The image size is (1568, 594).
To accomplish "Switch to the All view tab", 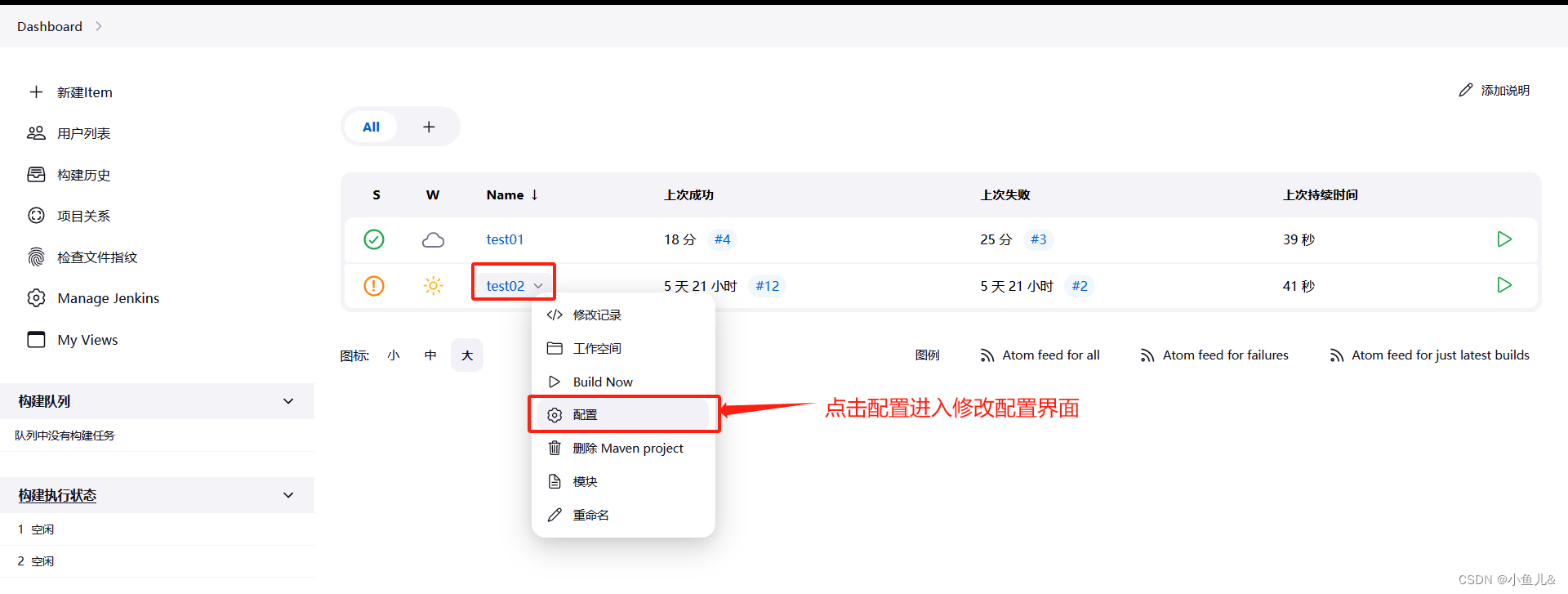I will (371, 127).
